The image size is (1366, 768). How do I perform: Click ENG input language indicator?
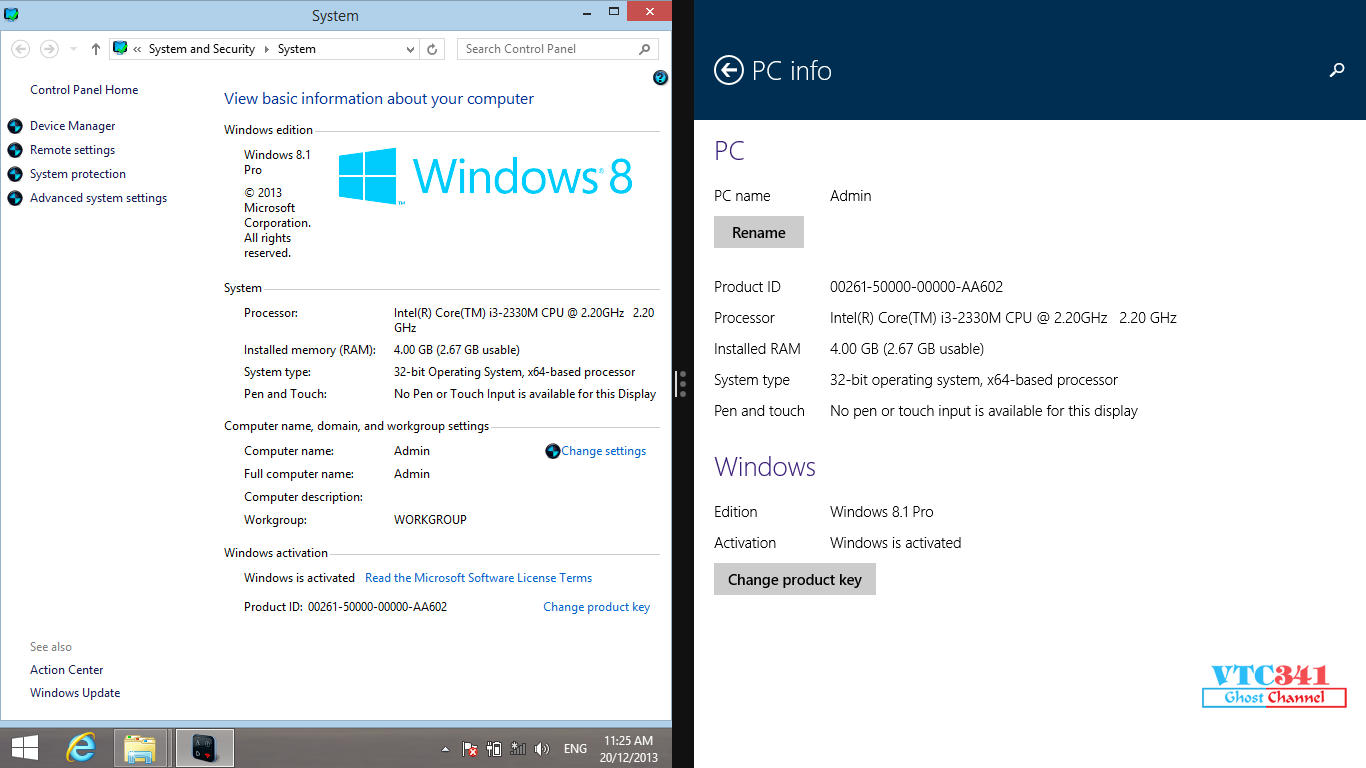(x=575, y=749)
